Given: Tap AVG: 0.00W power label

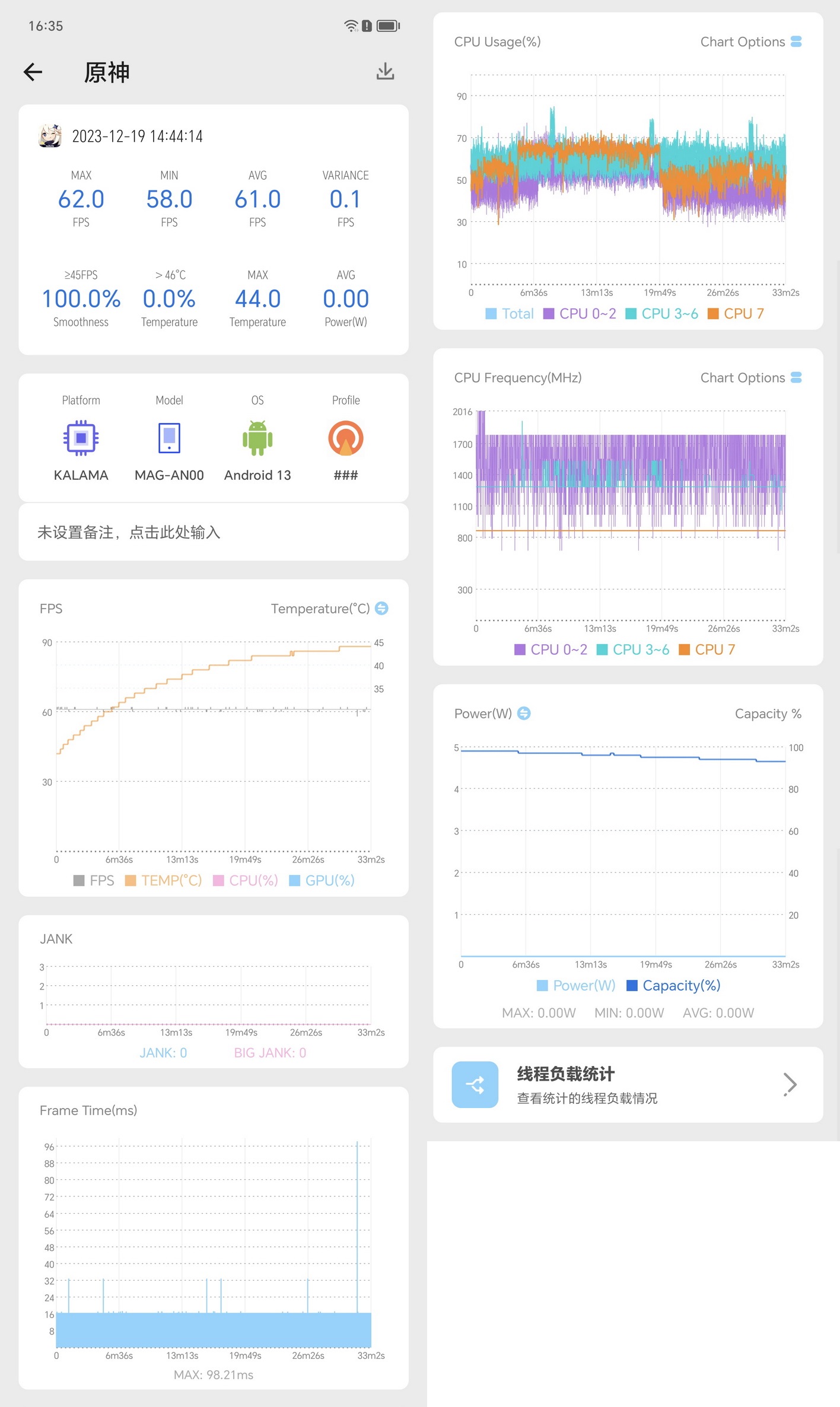Looking at the screenshot, I should (x=718, y=1013).
